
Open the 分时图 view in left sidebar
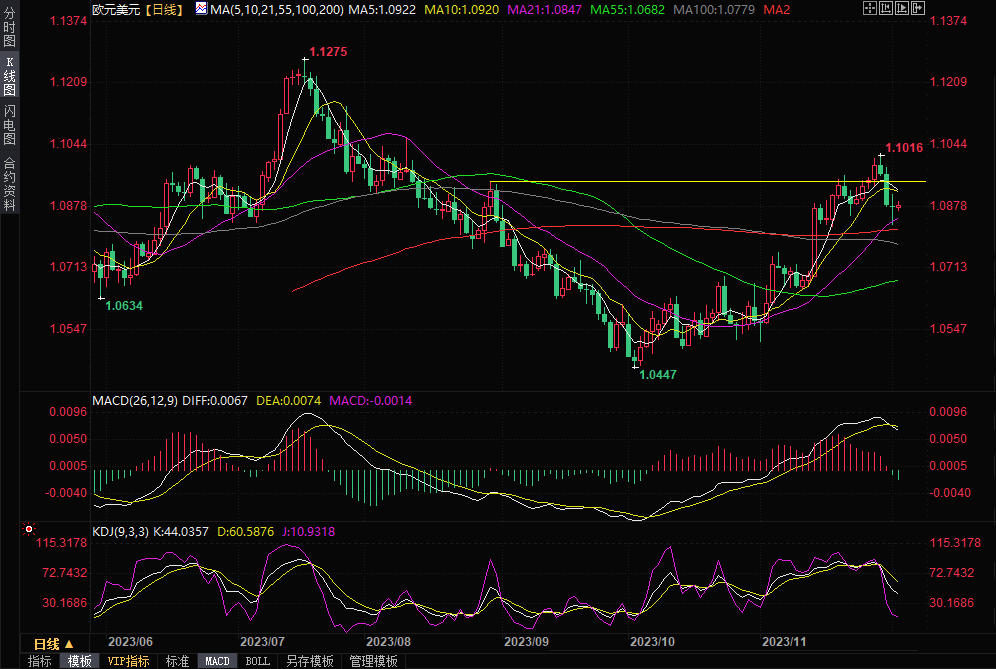coord(10,27)
